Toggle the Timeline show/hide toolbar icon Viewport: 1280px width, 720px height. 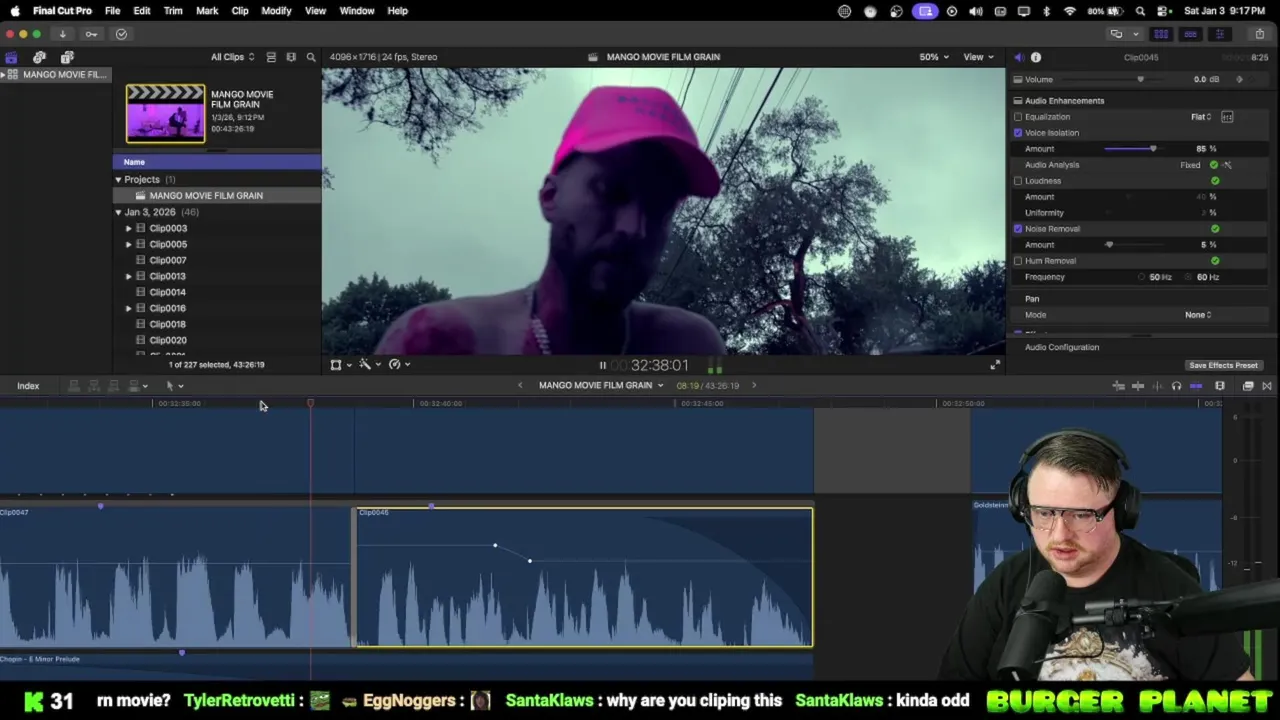point(1190,34)
